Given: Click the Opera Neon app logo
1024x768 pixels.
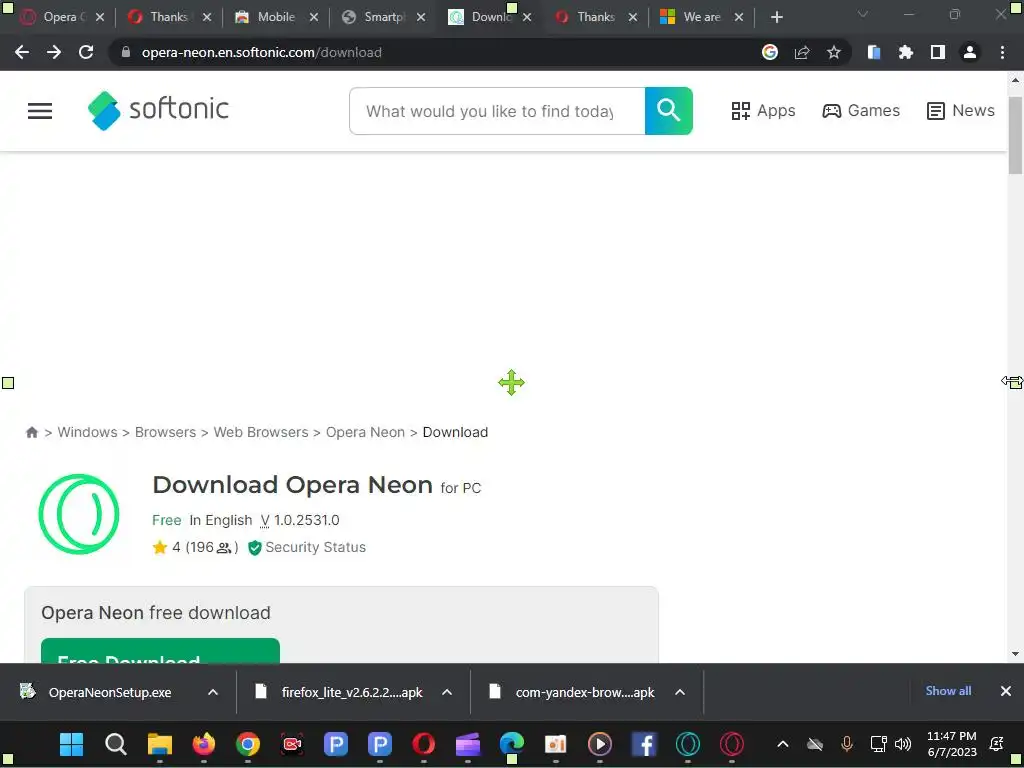Looking at the screenshot, I should 79,515.
